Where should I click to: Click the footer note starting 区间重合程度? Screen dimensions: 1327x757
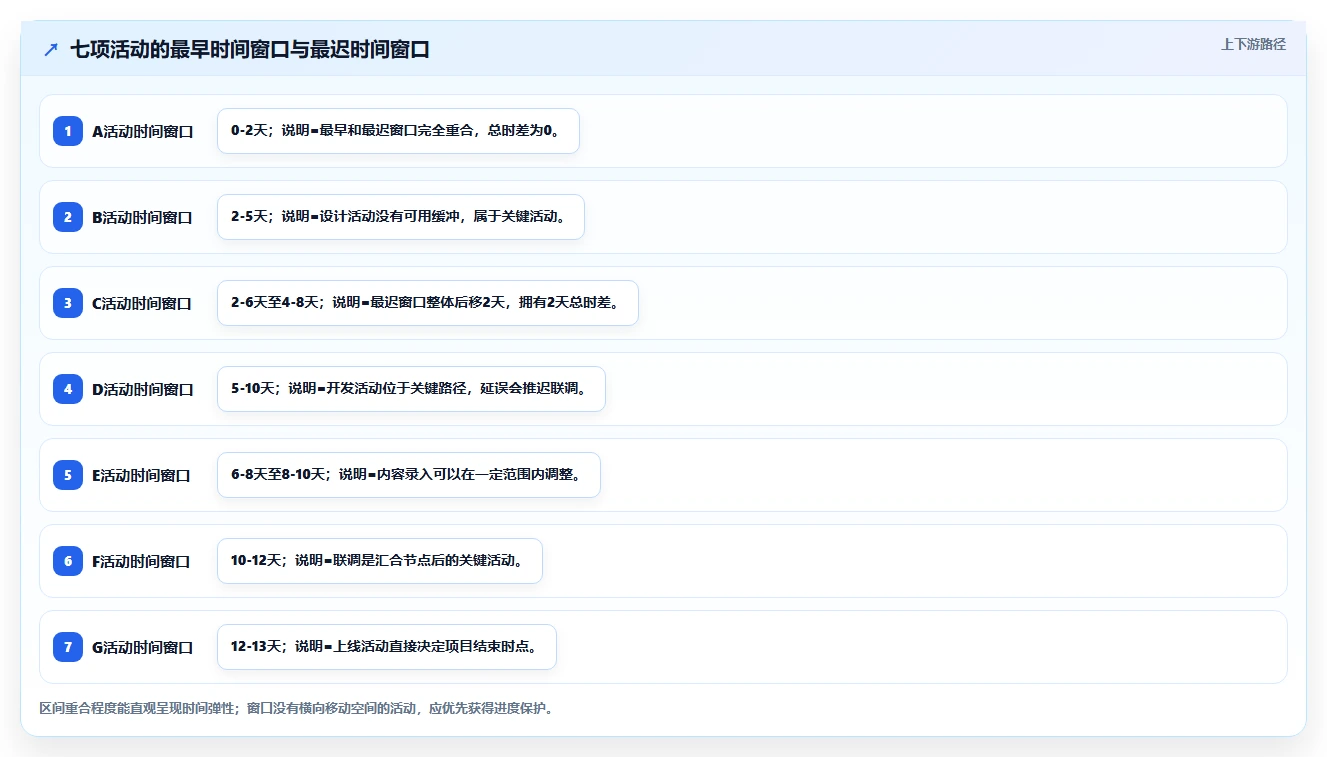[x=296, y=708]
